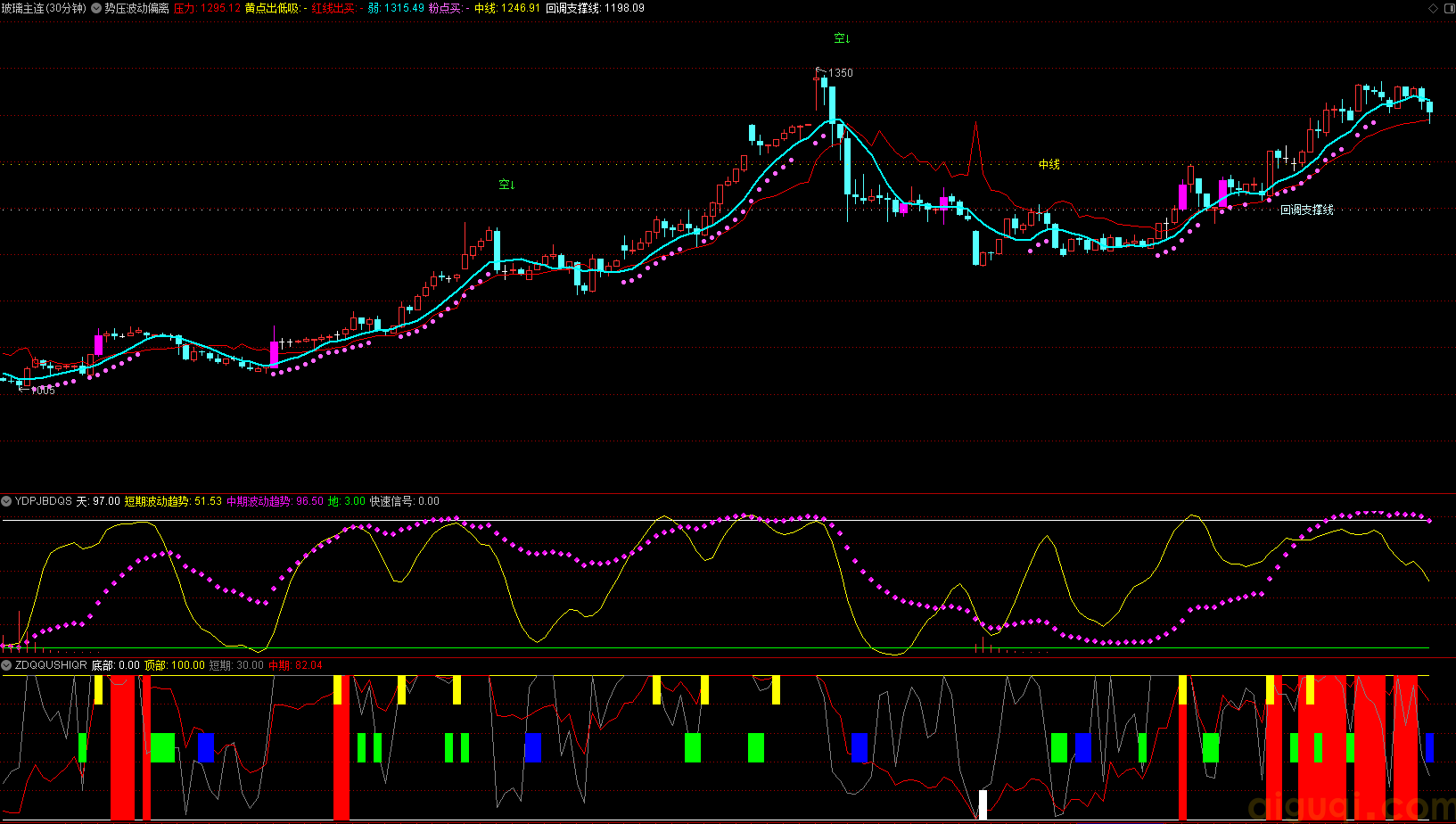Click the 快速信号: 0.00 value
Image resolution: width=1456 pixels, height=824 pixels.
[x=405, y=501]
